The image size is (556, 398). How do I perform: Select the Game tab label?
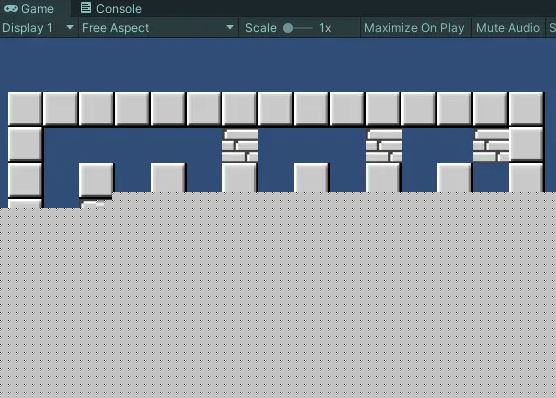[37, 9]
